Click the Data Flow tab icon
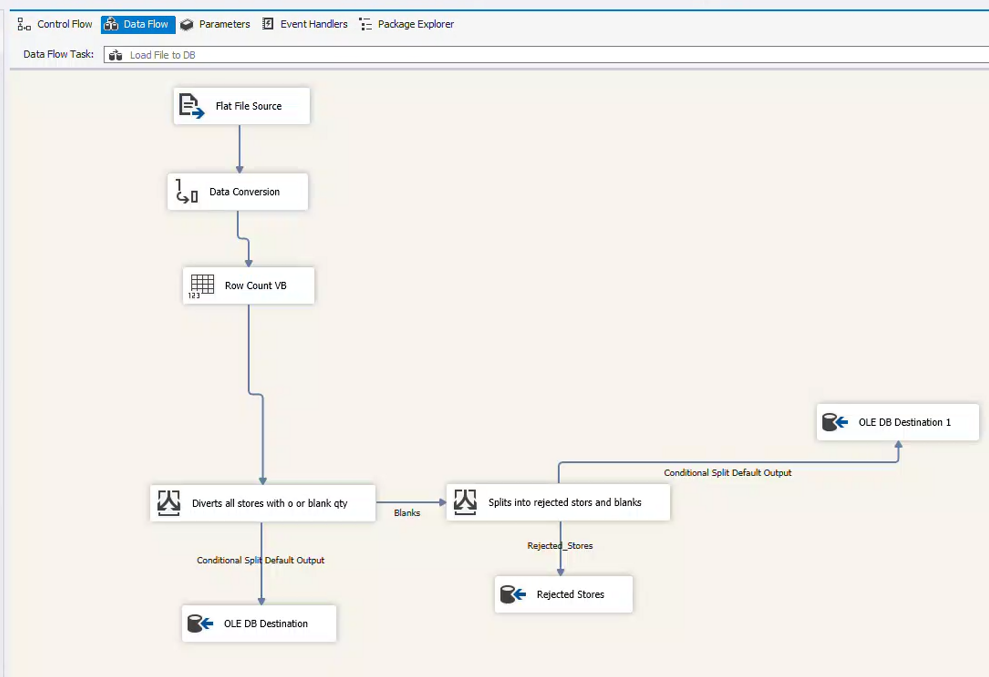Image resolution: width=989 pixels, height=677 pixels. pos(112,25)
